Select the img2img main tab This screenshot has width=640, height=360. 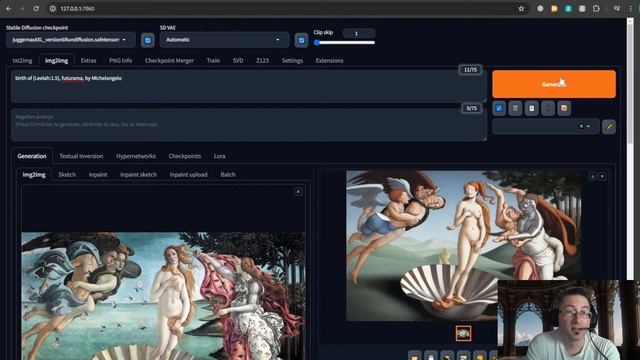pos(56,60)
